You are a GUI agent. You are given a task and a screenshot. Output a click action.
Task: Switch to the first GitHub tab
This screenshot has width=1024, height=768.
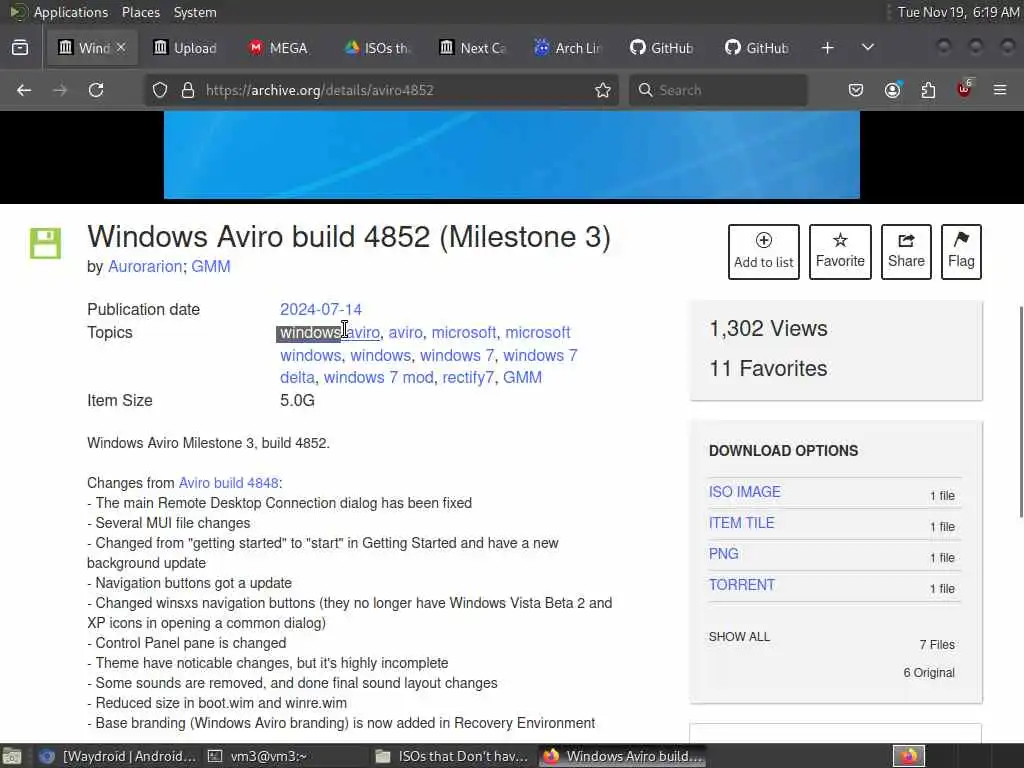coord(662,48)
